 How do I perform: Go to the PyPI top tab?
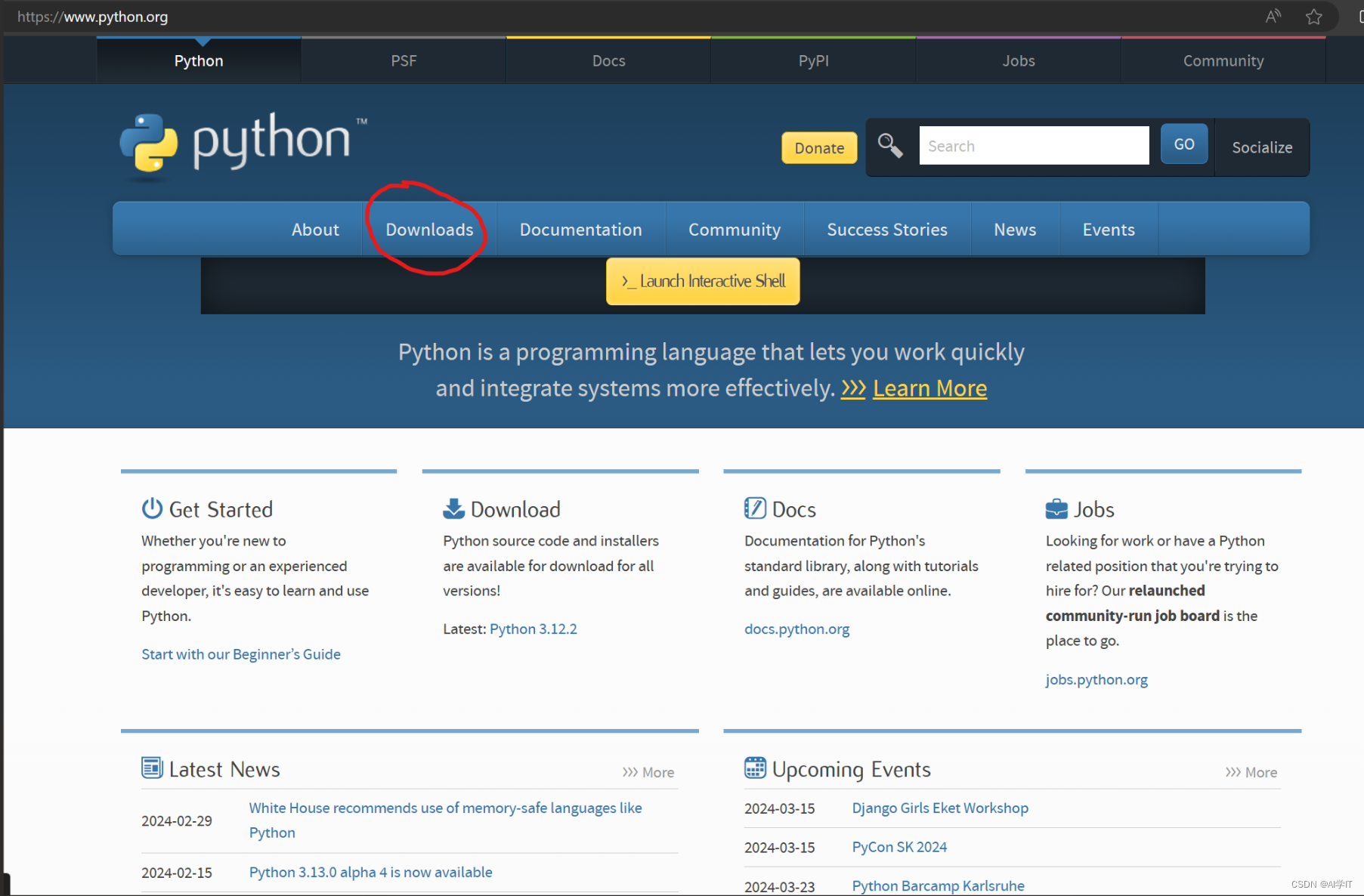pos(813,60)
